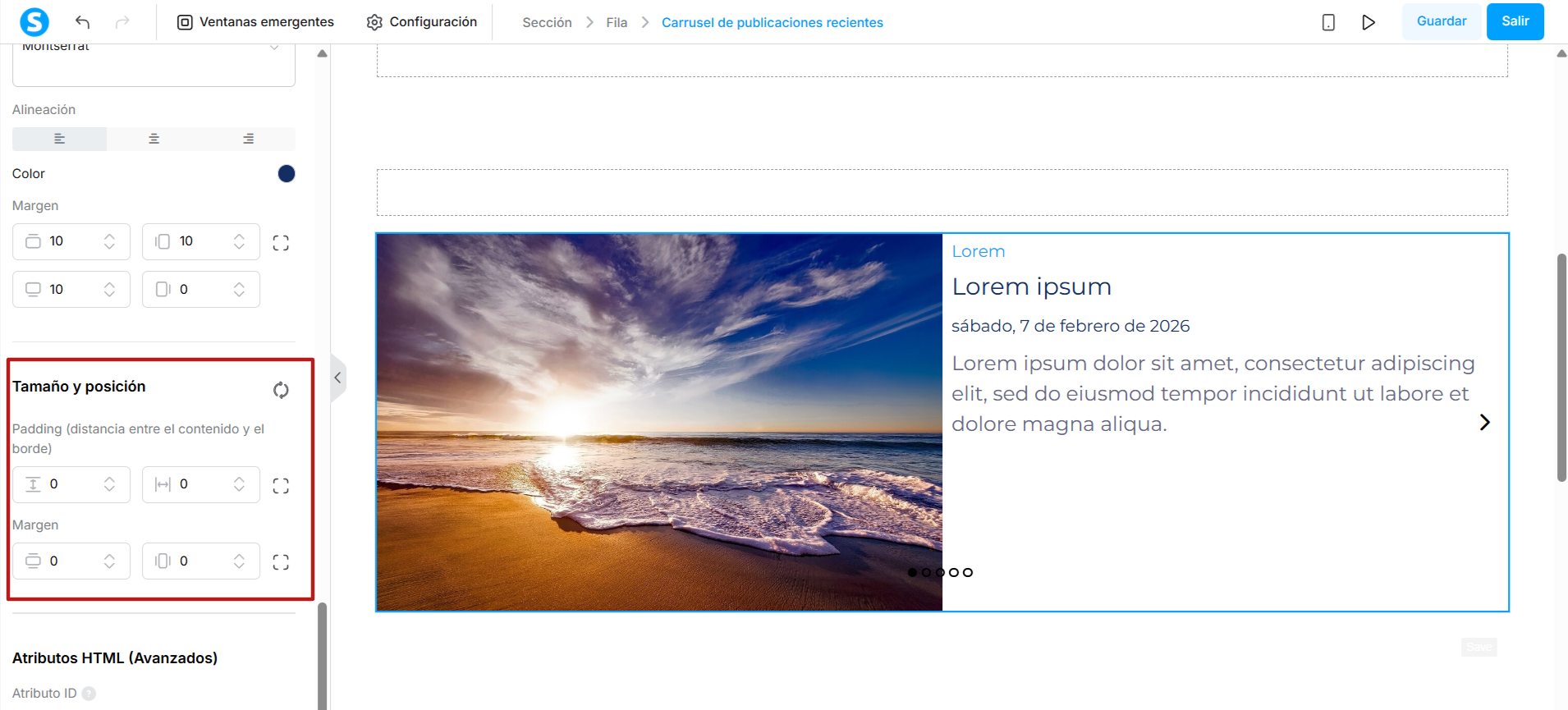Viewport: 1568px width, 710px height.
Task: Go to Sección in the breadcrumb
Action: coord(547,22)
